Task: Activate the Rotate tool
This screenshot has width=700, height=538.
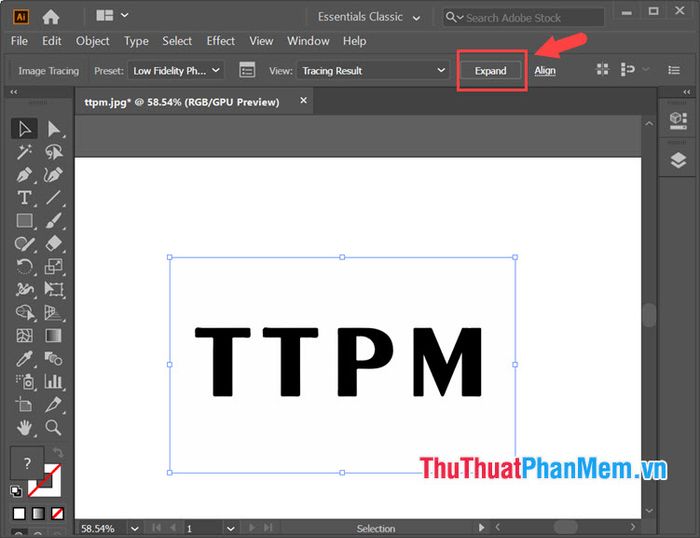Action: (24, 267)
